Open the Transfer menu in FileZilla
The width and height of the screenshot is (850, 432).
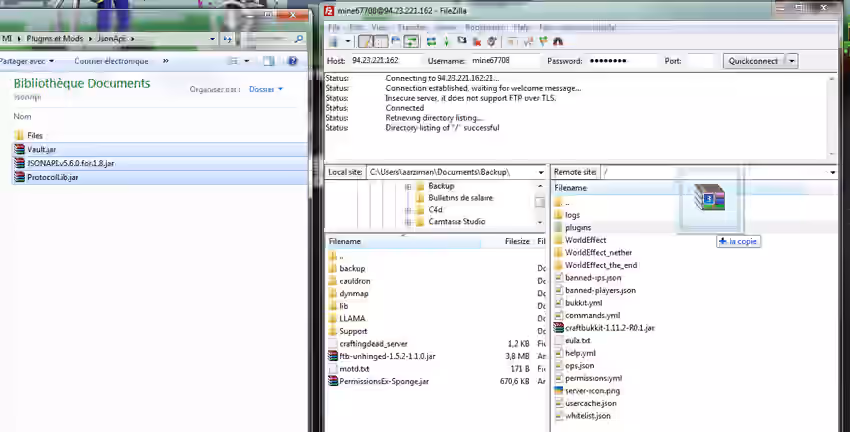click(x=412, y=27)
